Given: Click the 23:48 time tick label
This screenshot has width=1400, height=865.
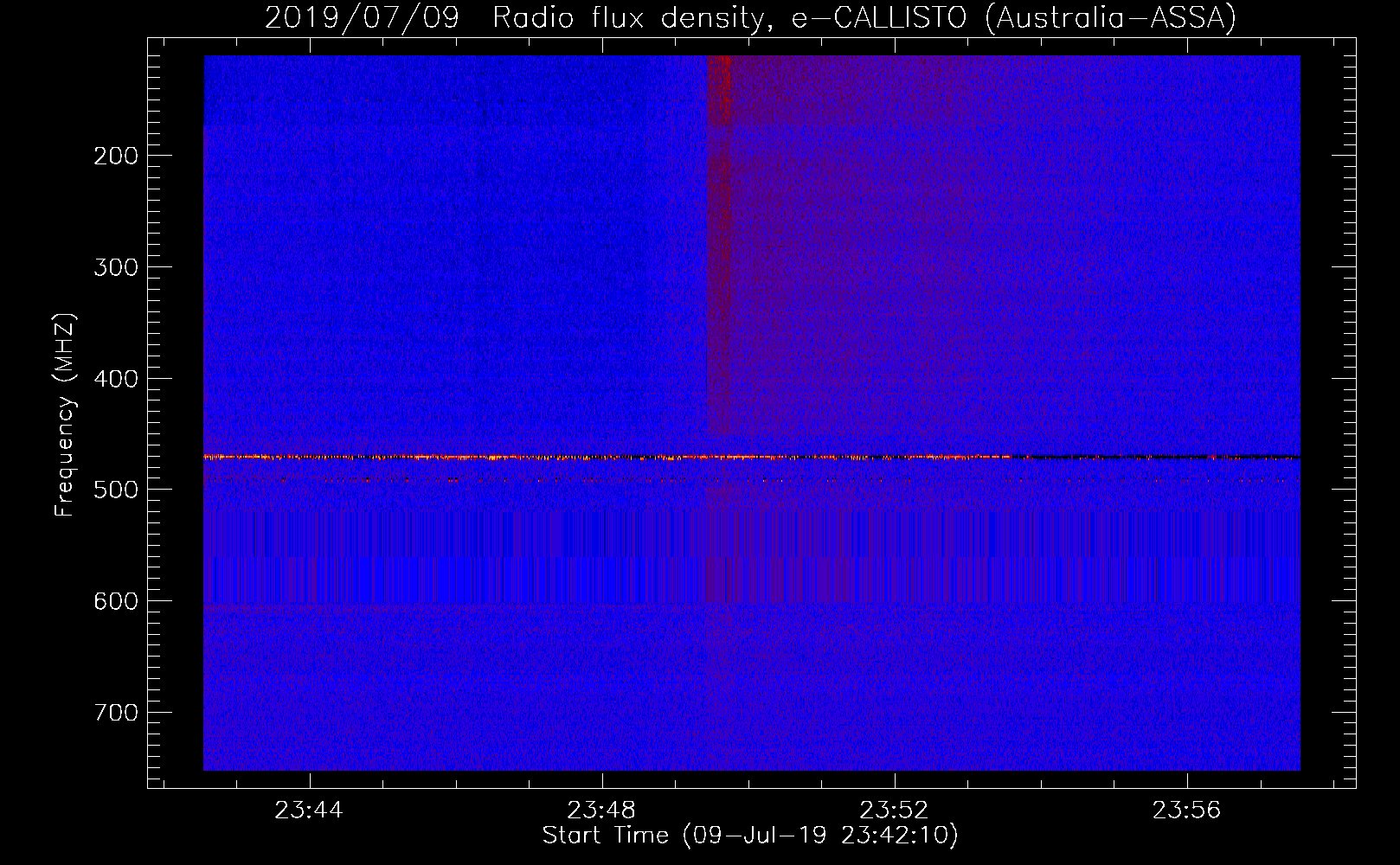Looking at the screenshot, I should (601, 811).
